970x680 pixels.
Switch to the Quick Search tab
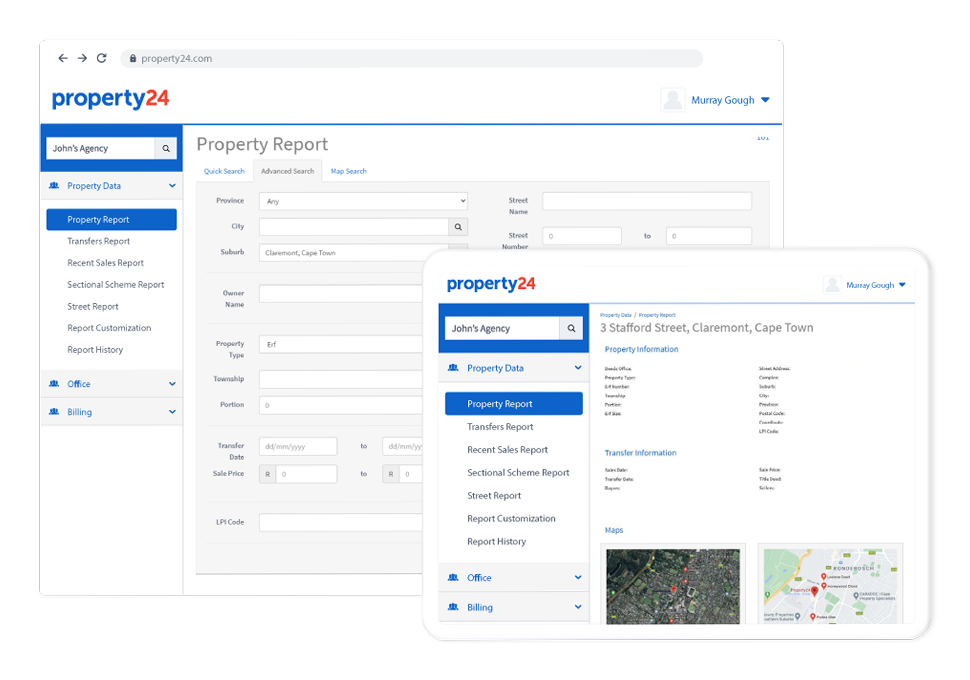tap(224, 171)
